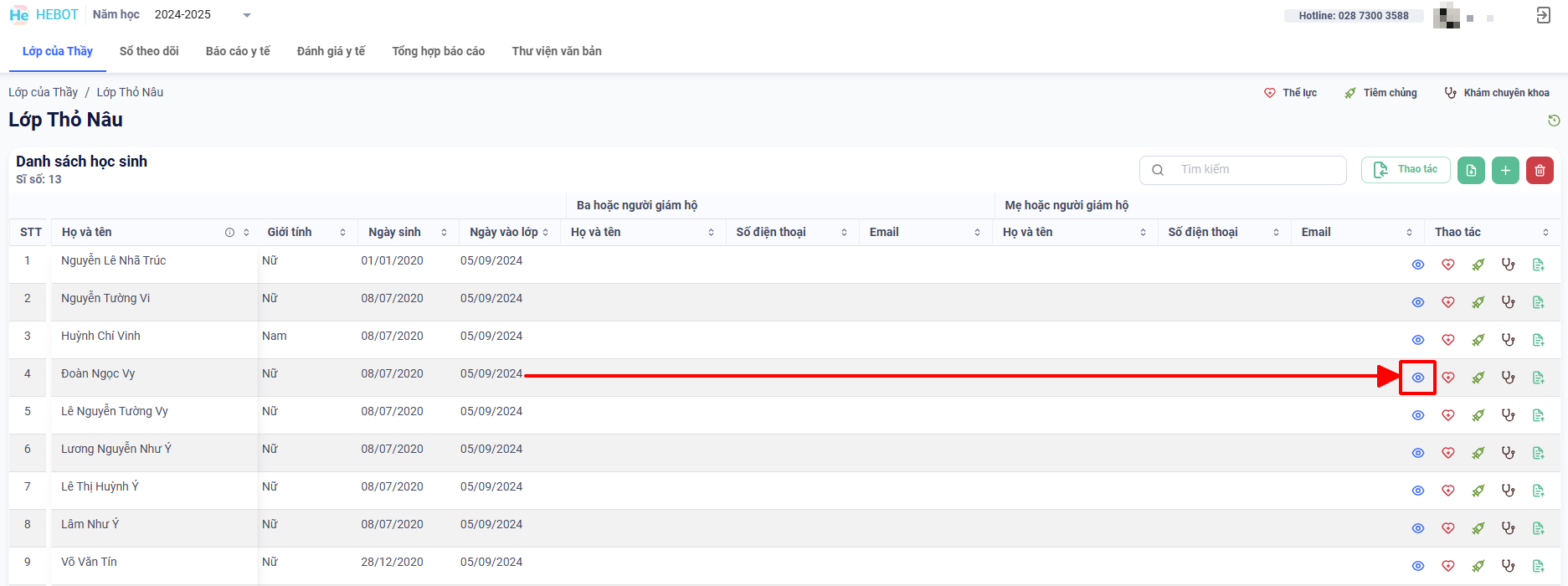View details eye icon for Đoàn Ngọc Vy
The image size is (1568, 586).
pos(1418,378)
